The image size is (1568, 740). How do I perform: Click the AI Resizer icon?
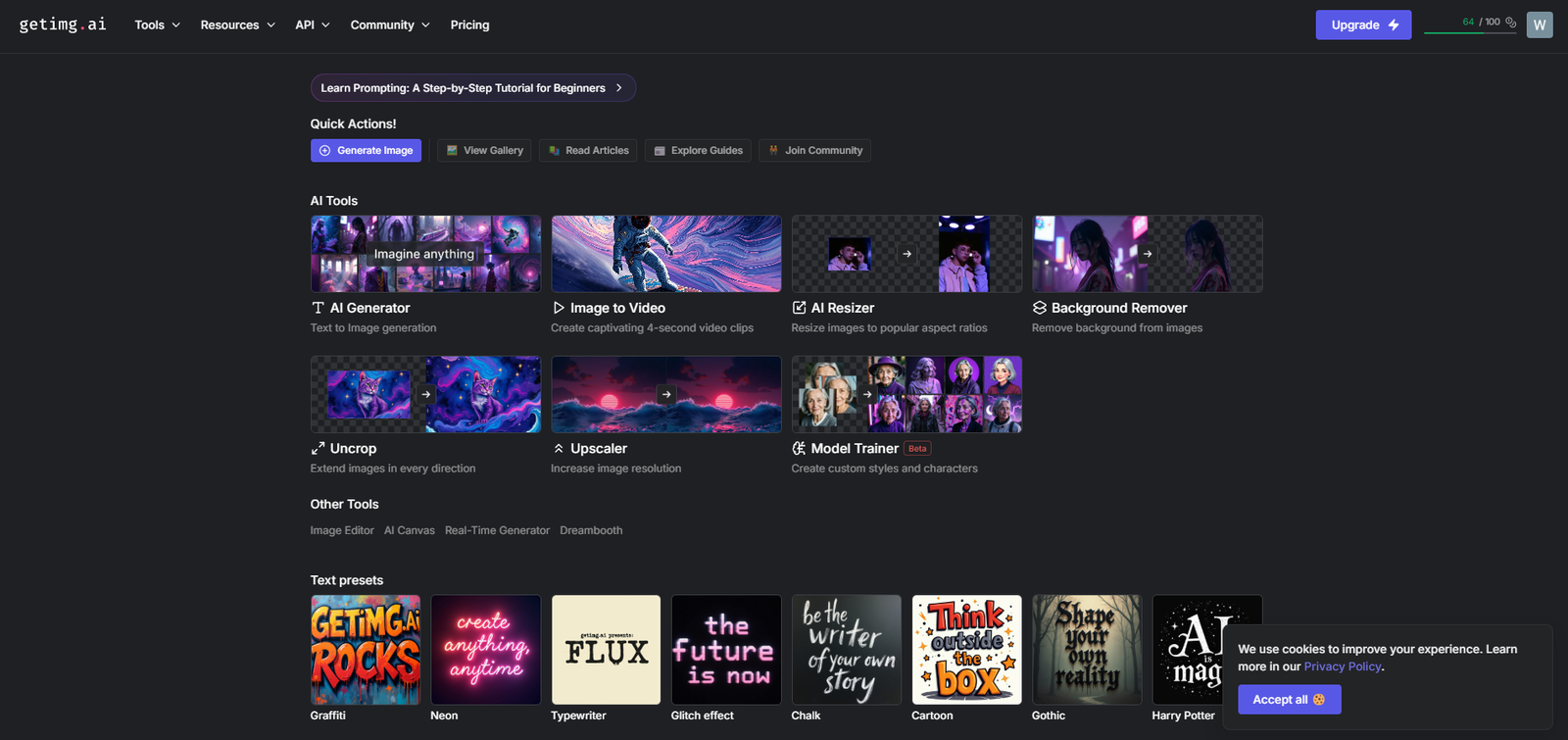[x=799, y=308]
